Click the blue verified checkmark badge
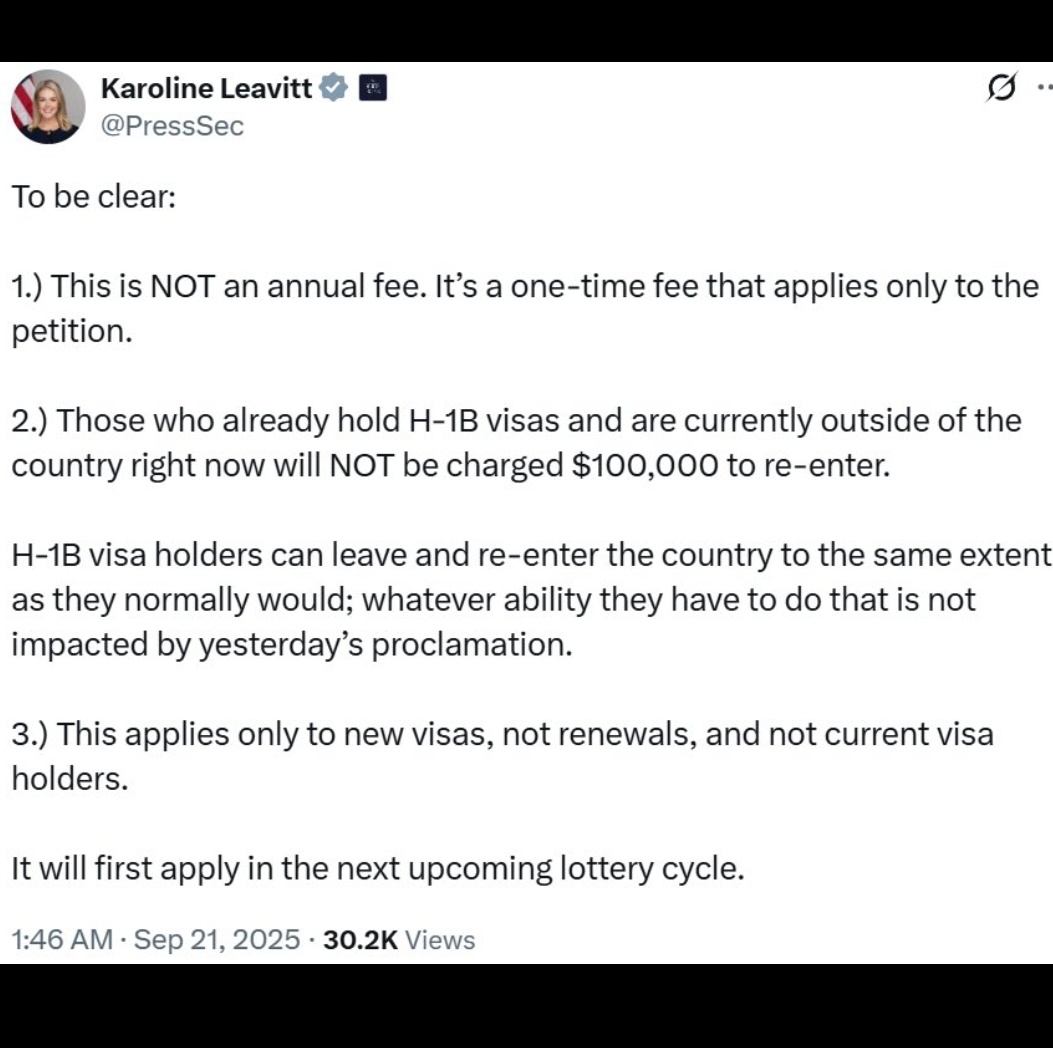Screen dimensions: 1053x1048 (x=332, y=88)
